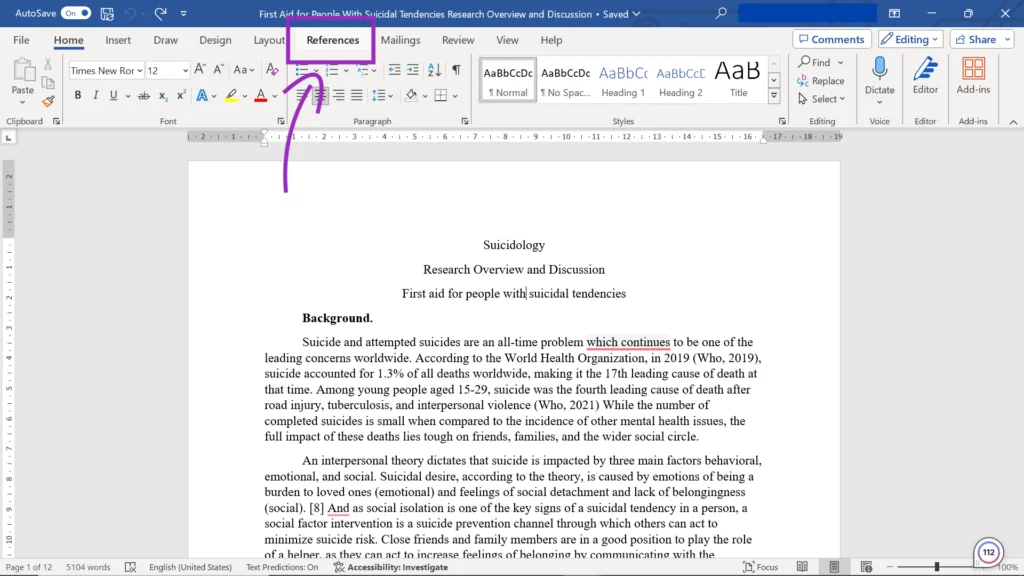The image size is (1024, 576).
Task: Apply Bold formatting
Action: coord(77,96)
